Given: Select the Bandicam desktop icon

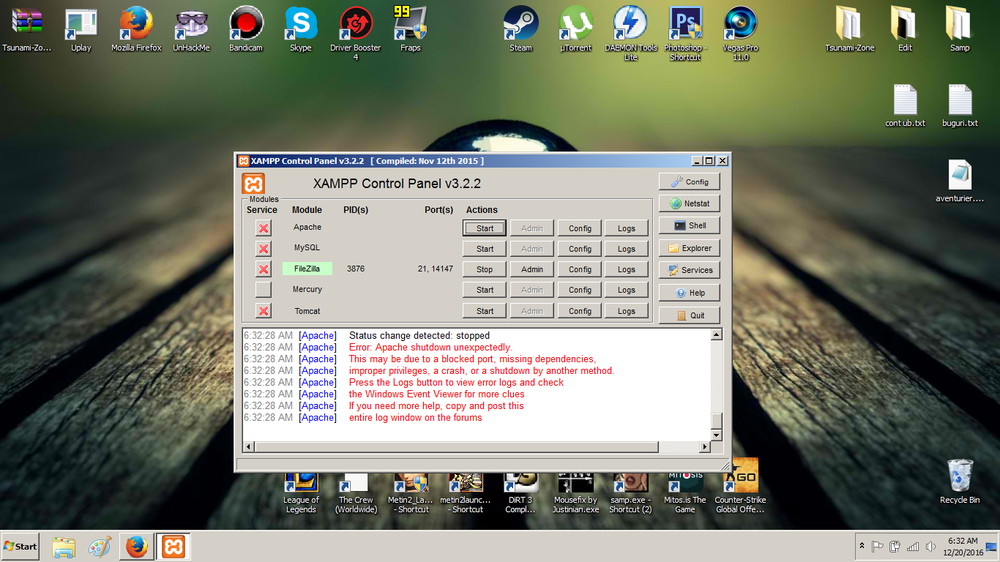Looking at the screenshot, I should 246,29.
